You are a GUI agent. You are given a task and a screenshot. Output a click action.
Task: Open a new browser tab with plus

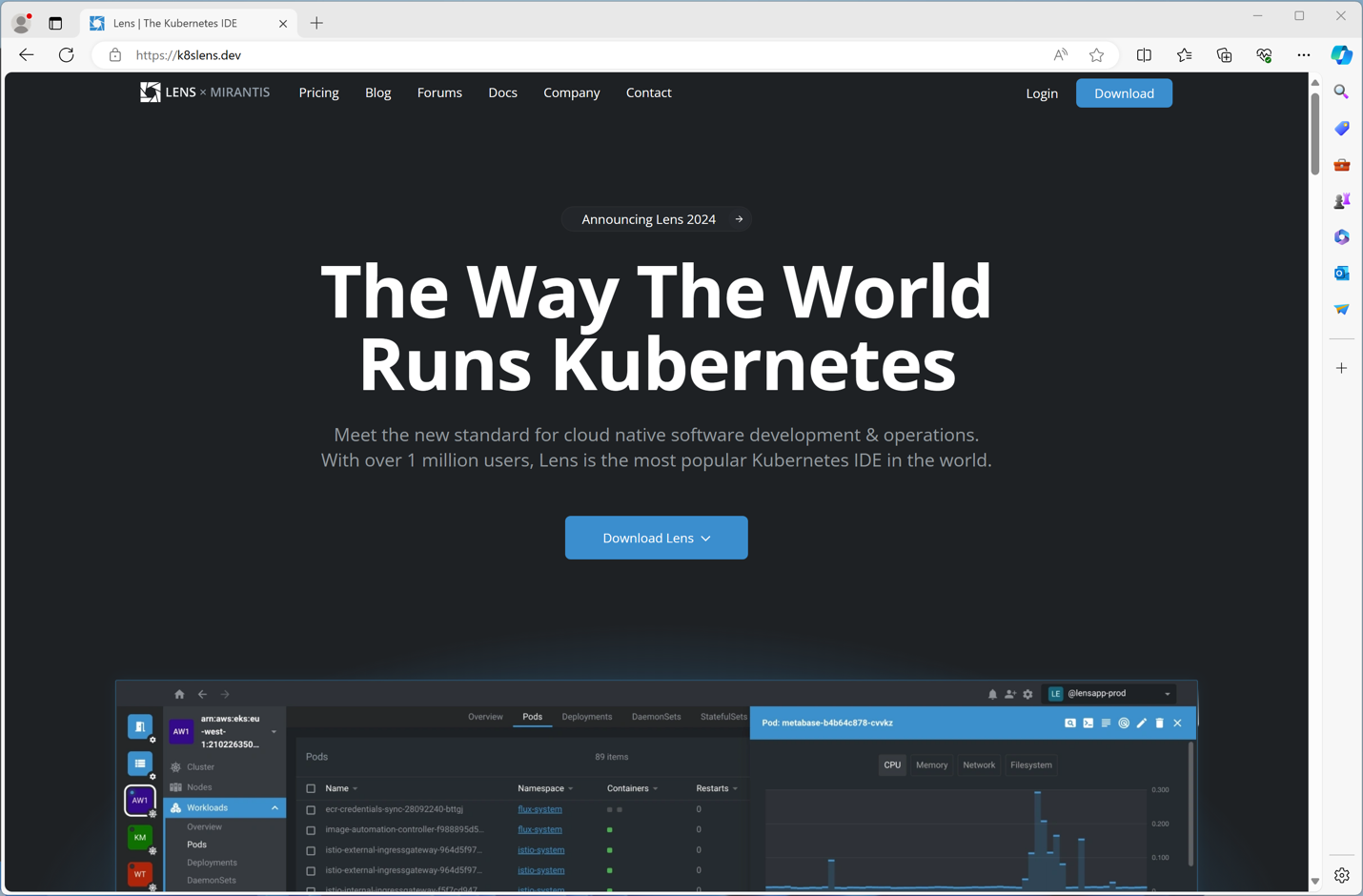click(316, 23)
